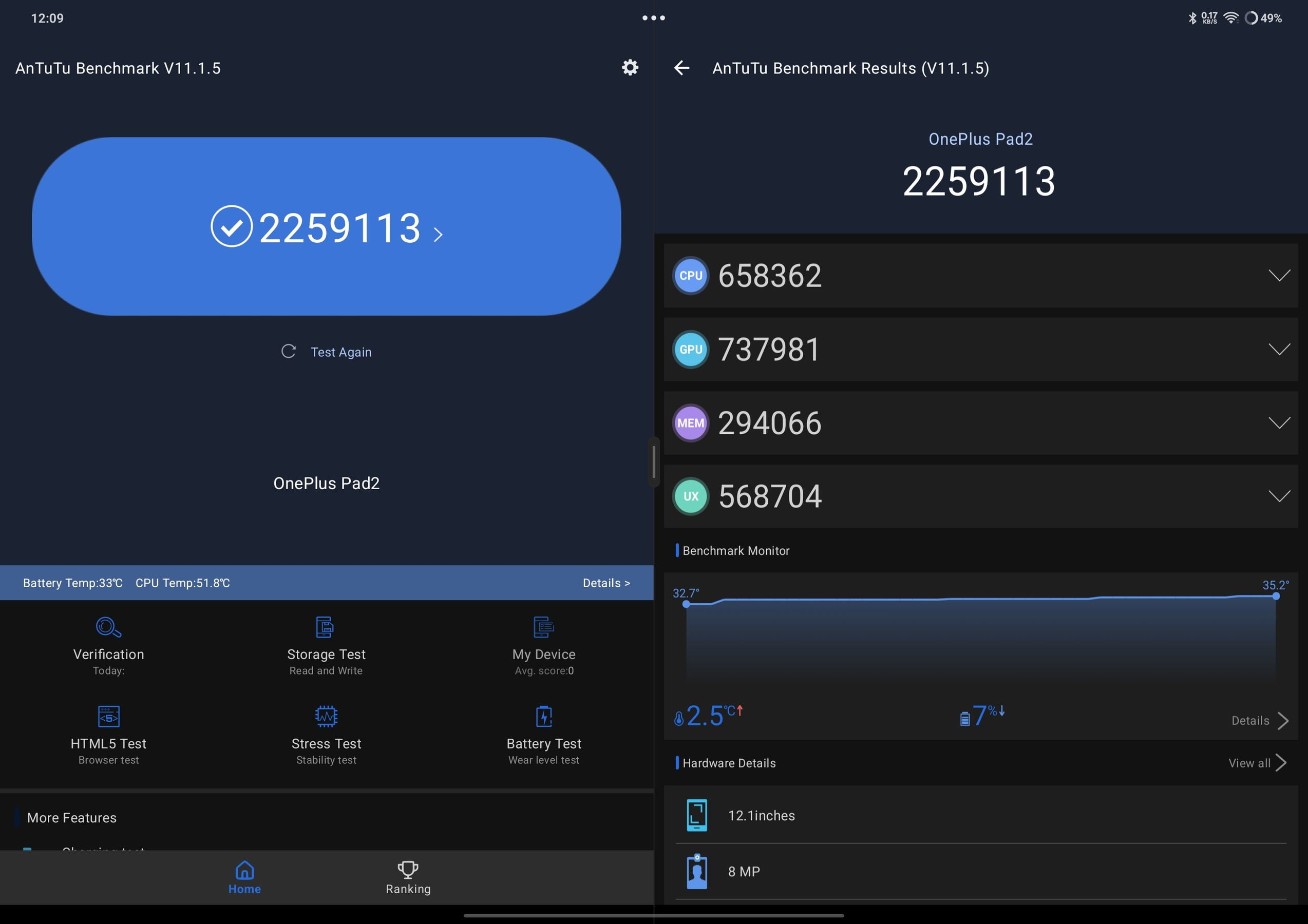The width and height of the screenshot is (1308, 924).
Task: Tap the 35.2° end point on graph
Action: click(1276, 596)
